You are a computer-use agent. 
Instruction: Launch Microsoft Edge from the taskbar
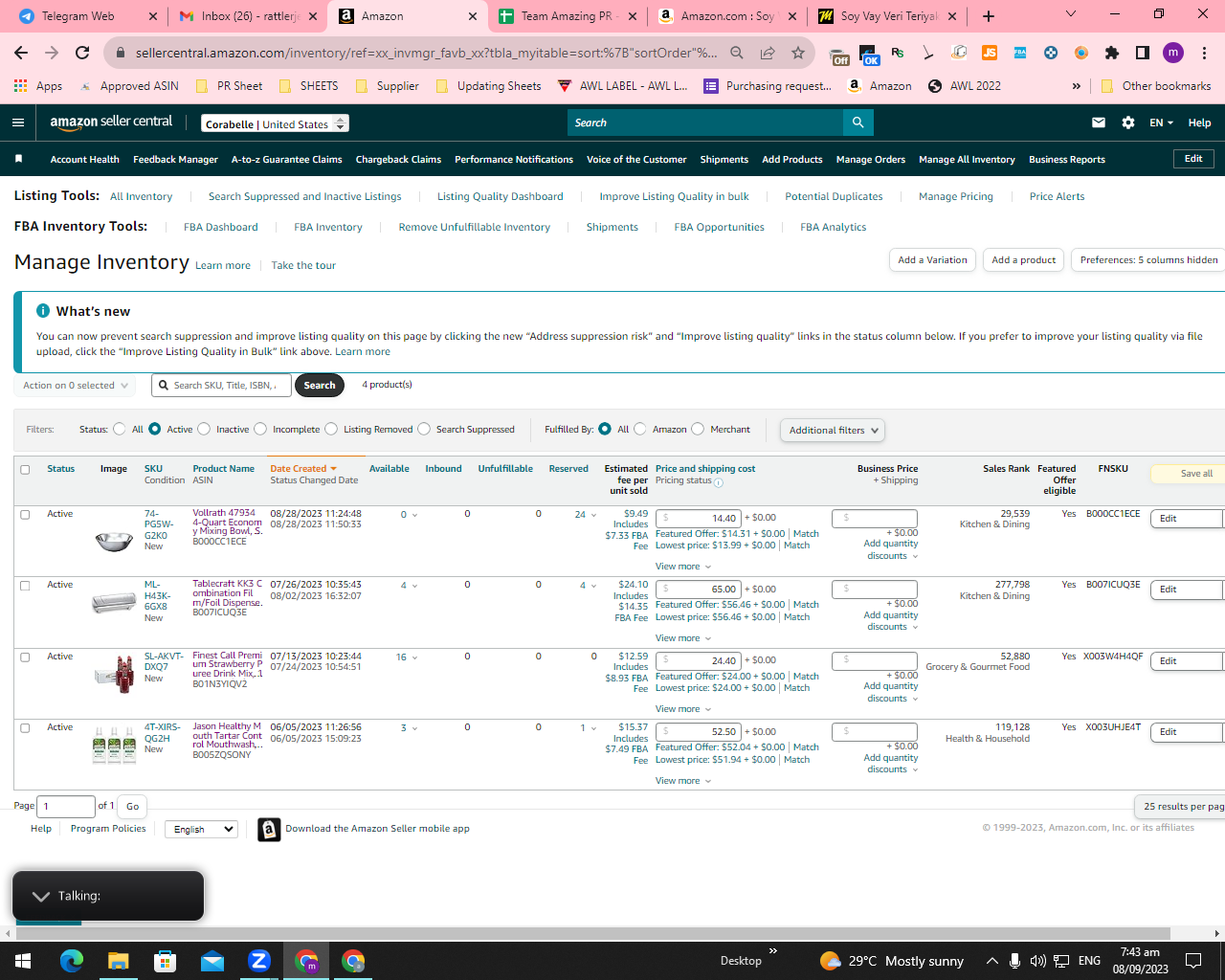click(x=72, y=961)
